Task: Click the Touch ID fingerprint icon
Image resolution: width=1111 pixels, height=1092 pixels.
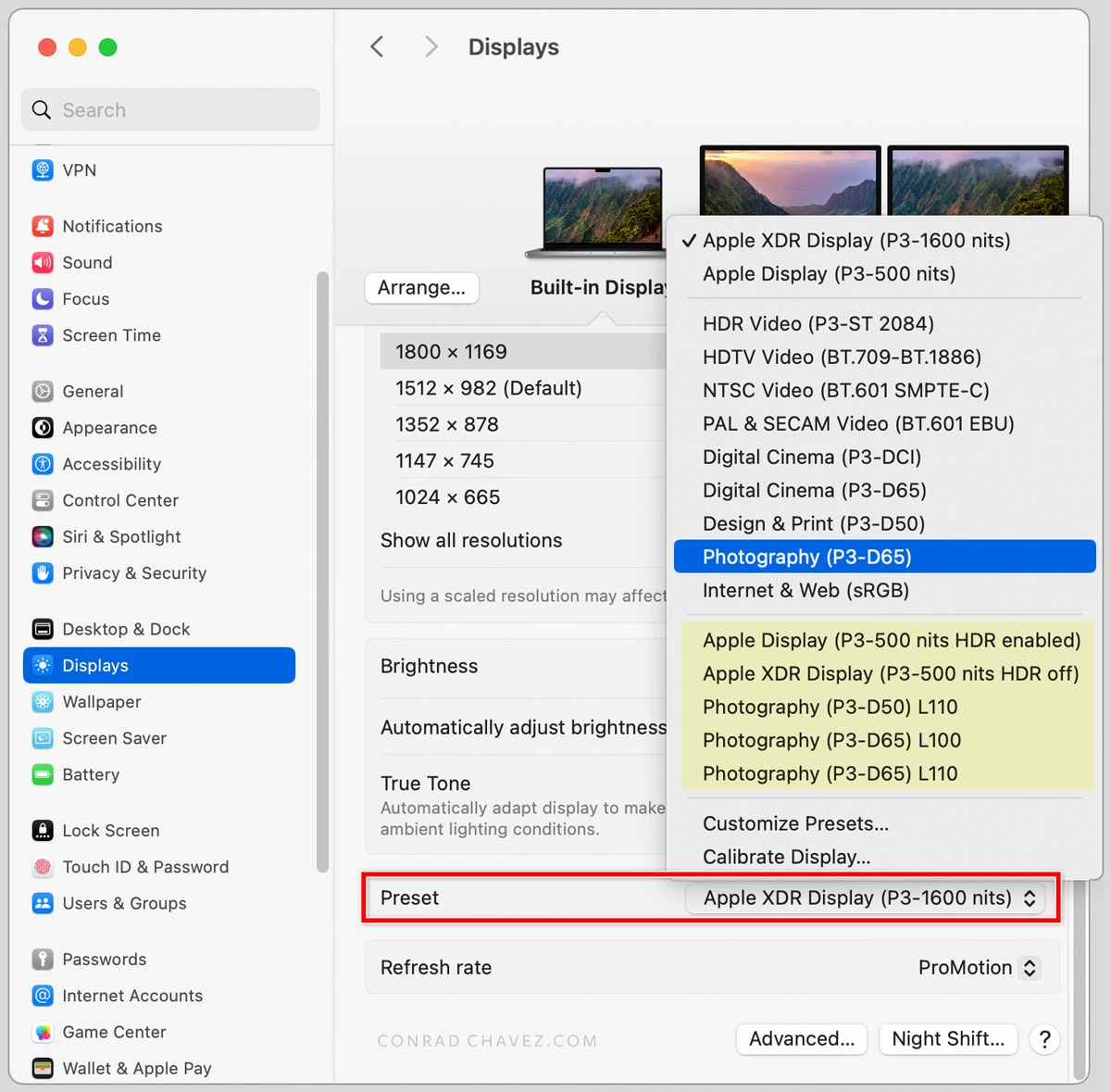Action: [x=43, y=867]
